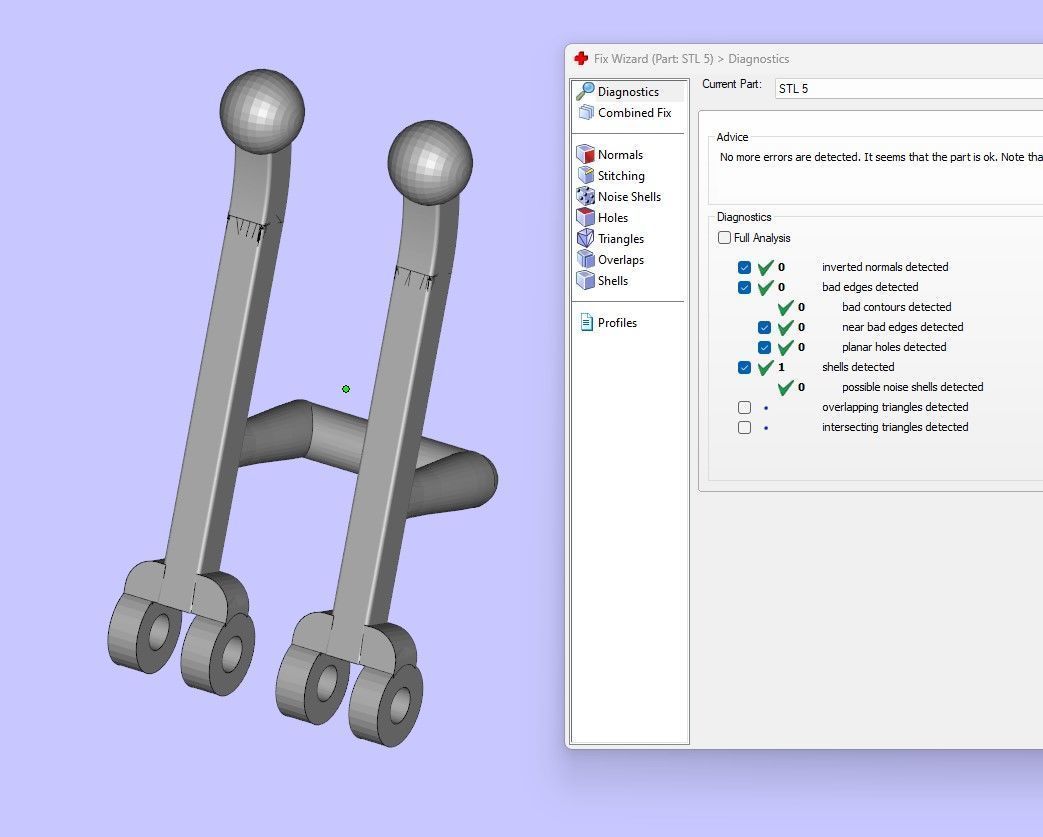Image resolution: width=1043 pixels, height=837 pixels.
Task: Go to the Stitching page label
Action: pyautogui.click(x=621, y=176)
